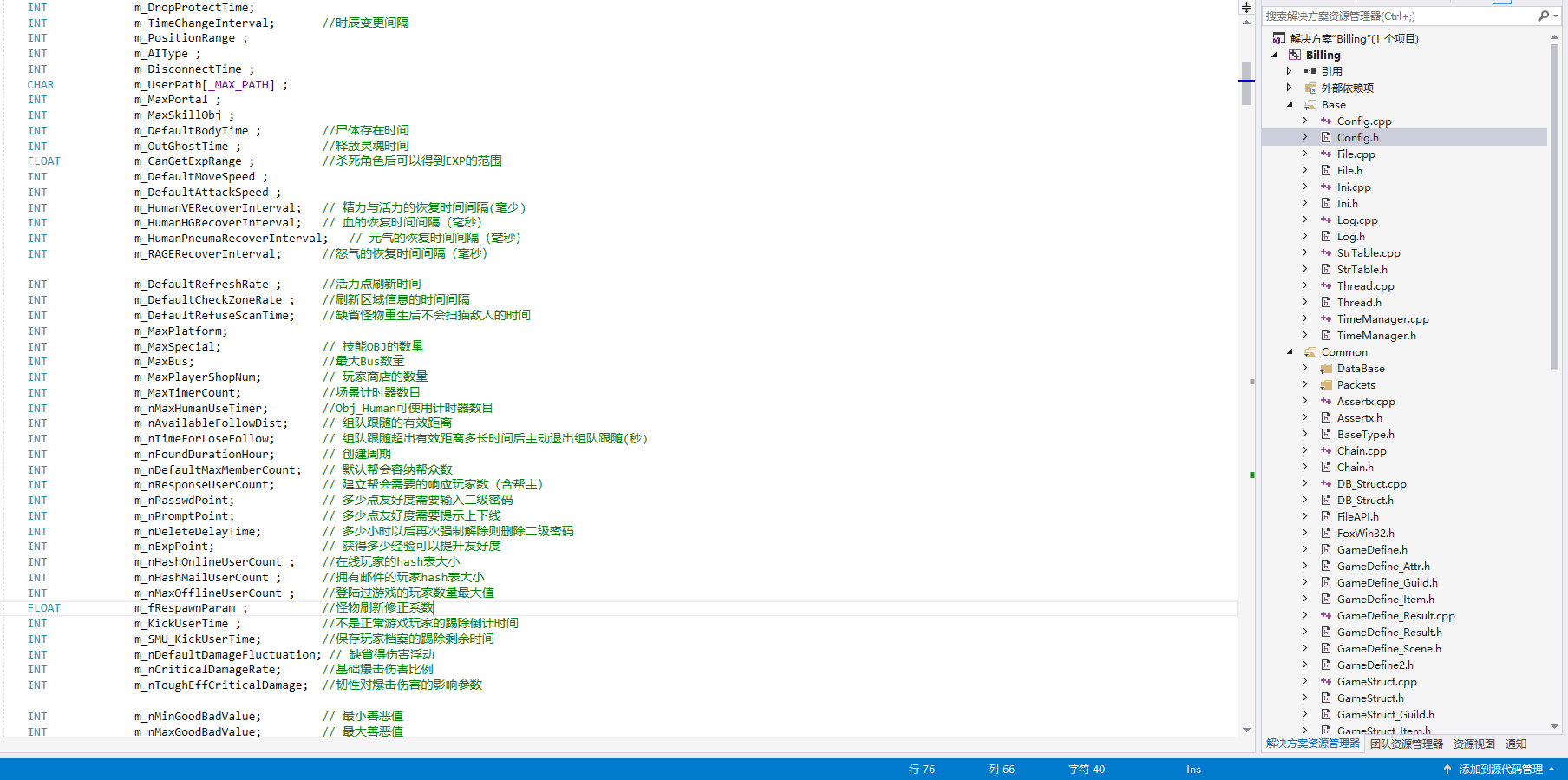Expand the Packets folder
Viewport: 1568px width, 780px height.
click(1304, 385)
